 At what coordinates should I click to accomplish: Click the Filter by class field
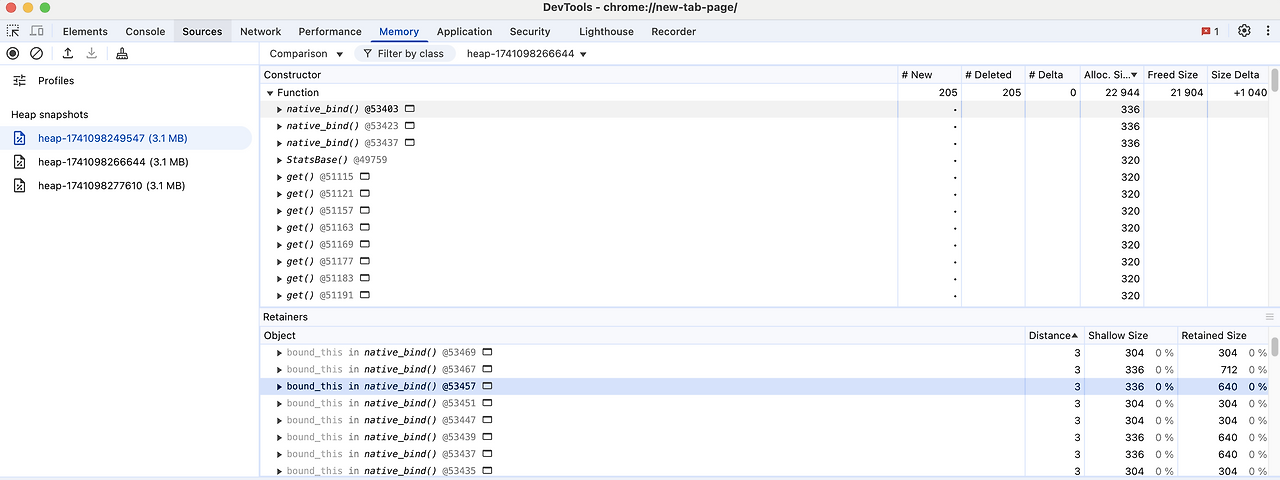click(405, 54)
